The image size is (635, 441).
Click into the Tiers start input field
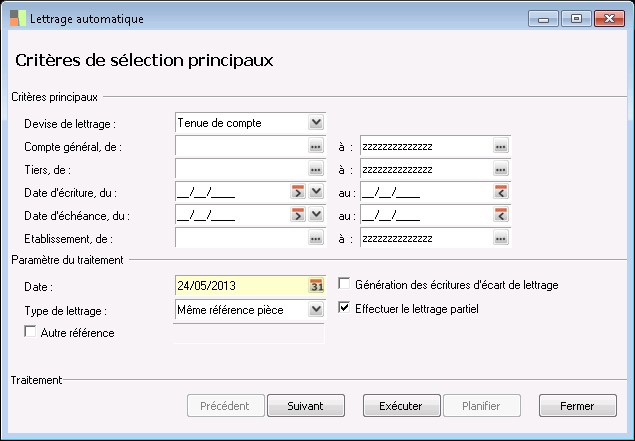pyautogui.click(x=240, y=169)
